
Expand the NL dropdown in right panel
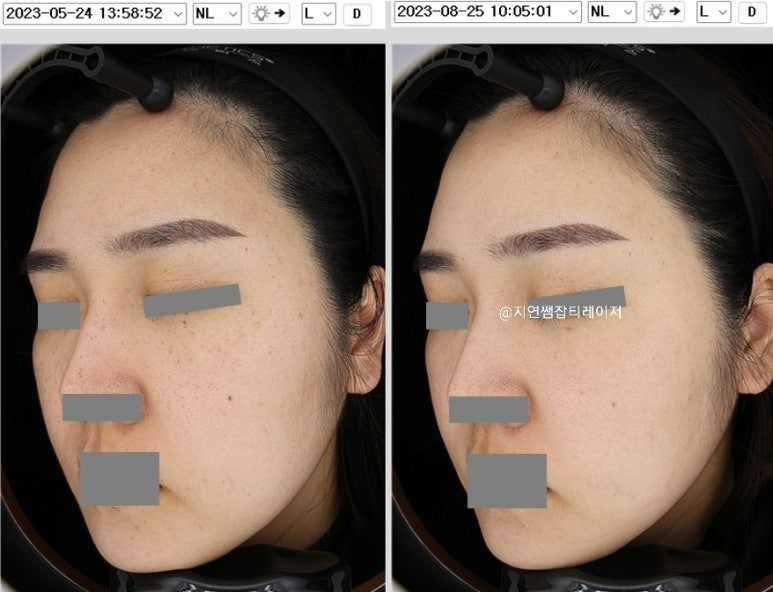(x=611, y=12)
